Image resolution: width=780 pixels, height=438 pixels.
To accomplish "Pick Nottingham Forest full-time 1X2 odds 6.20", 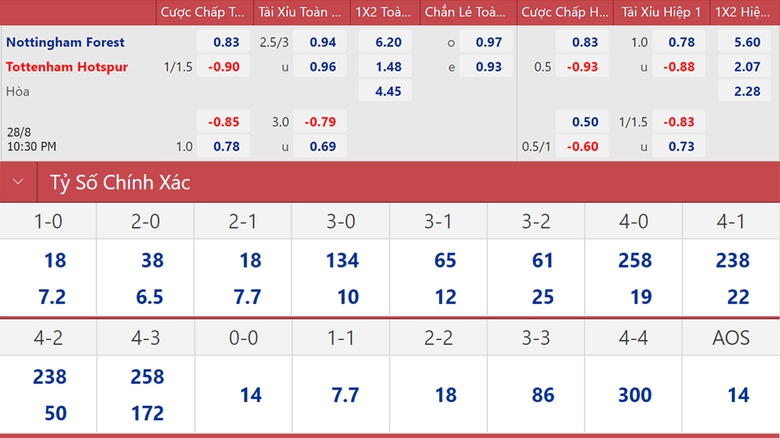I will tap(388, 42).
